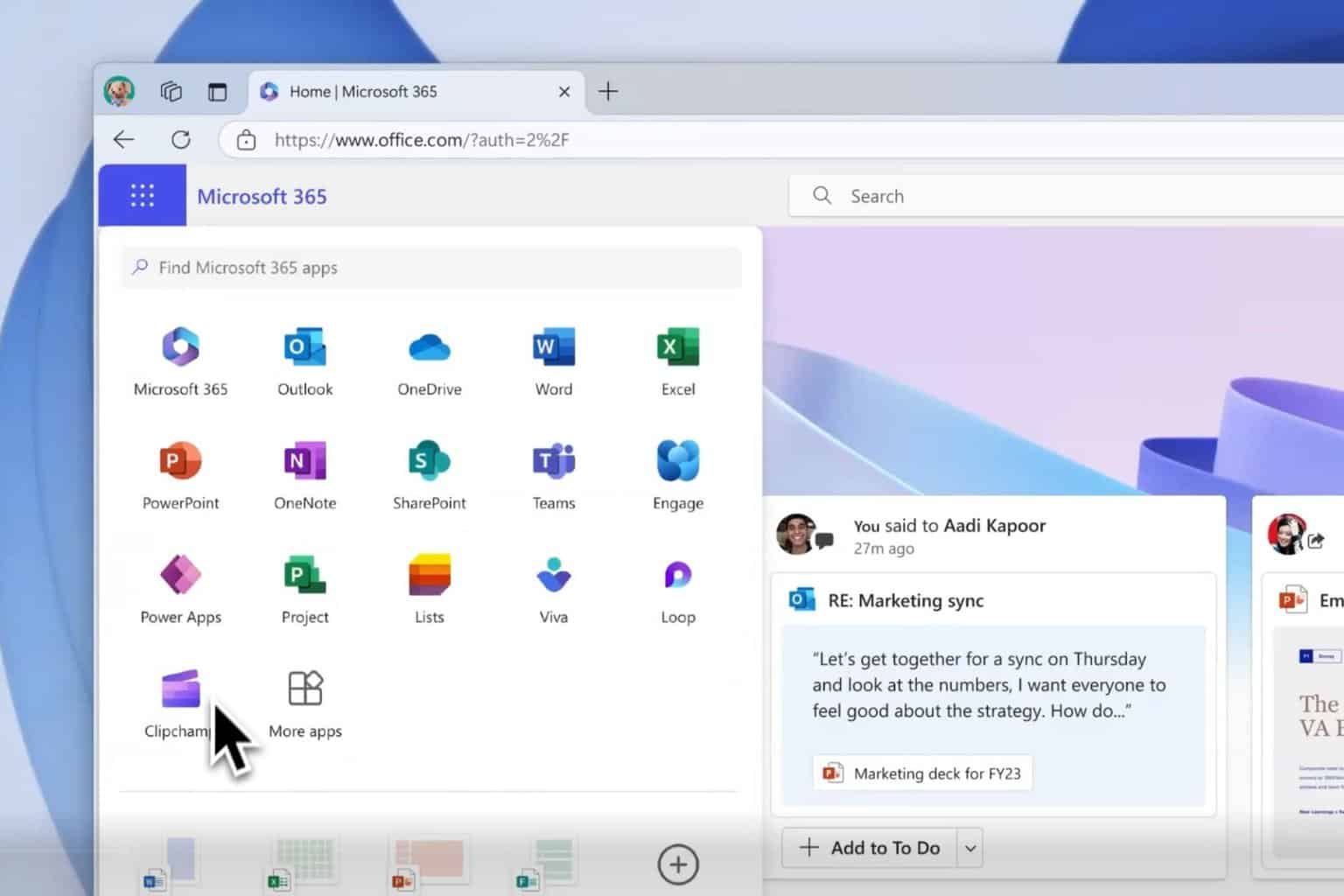Open a new browser tab
Screen dimensions: 1344x896
[608, 91]
